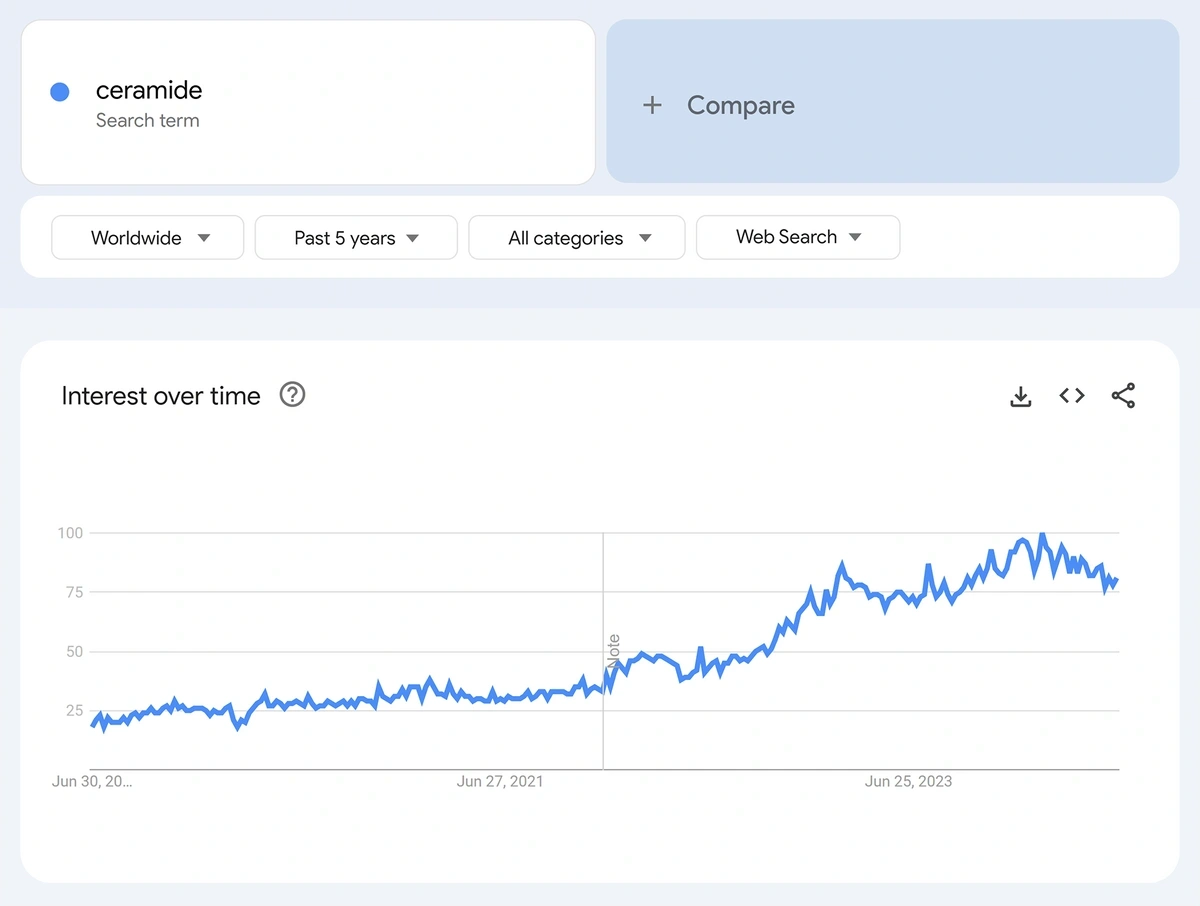
Task: Click the Jun 27, 2021 date marker
Action: coord(500,781)
